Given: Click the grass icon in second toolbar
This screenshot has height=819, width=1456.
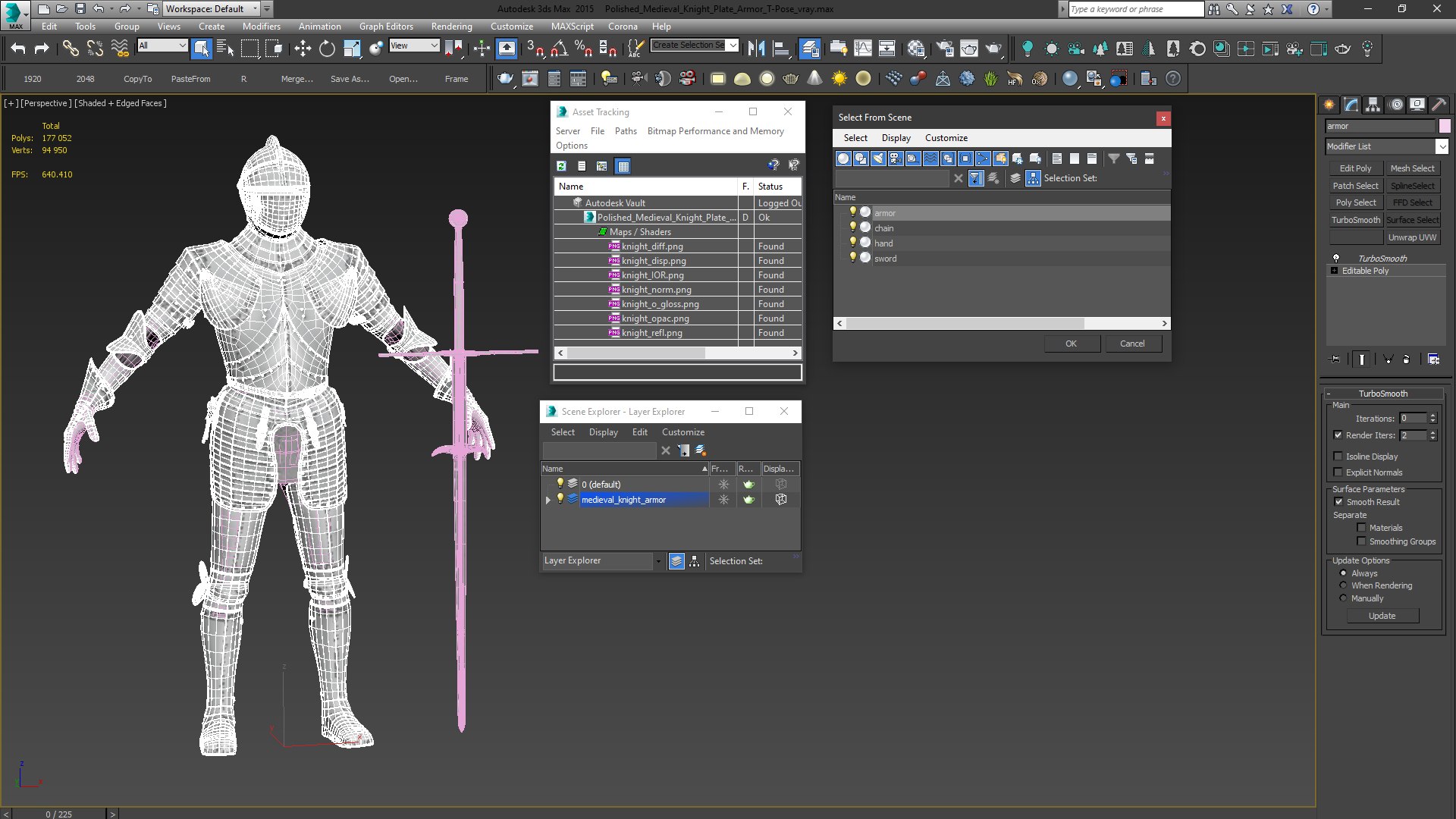Looking at the screenshot, I should point(990,78).
